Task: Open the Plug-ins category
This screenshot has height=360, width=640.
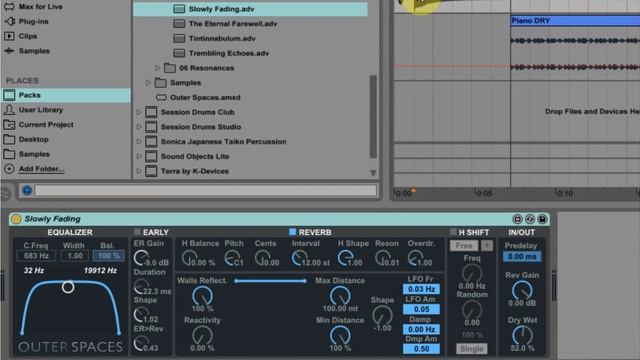Action: (x=27, y=21)
